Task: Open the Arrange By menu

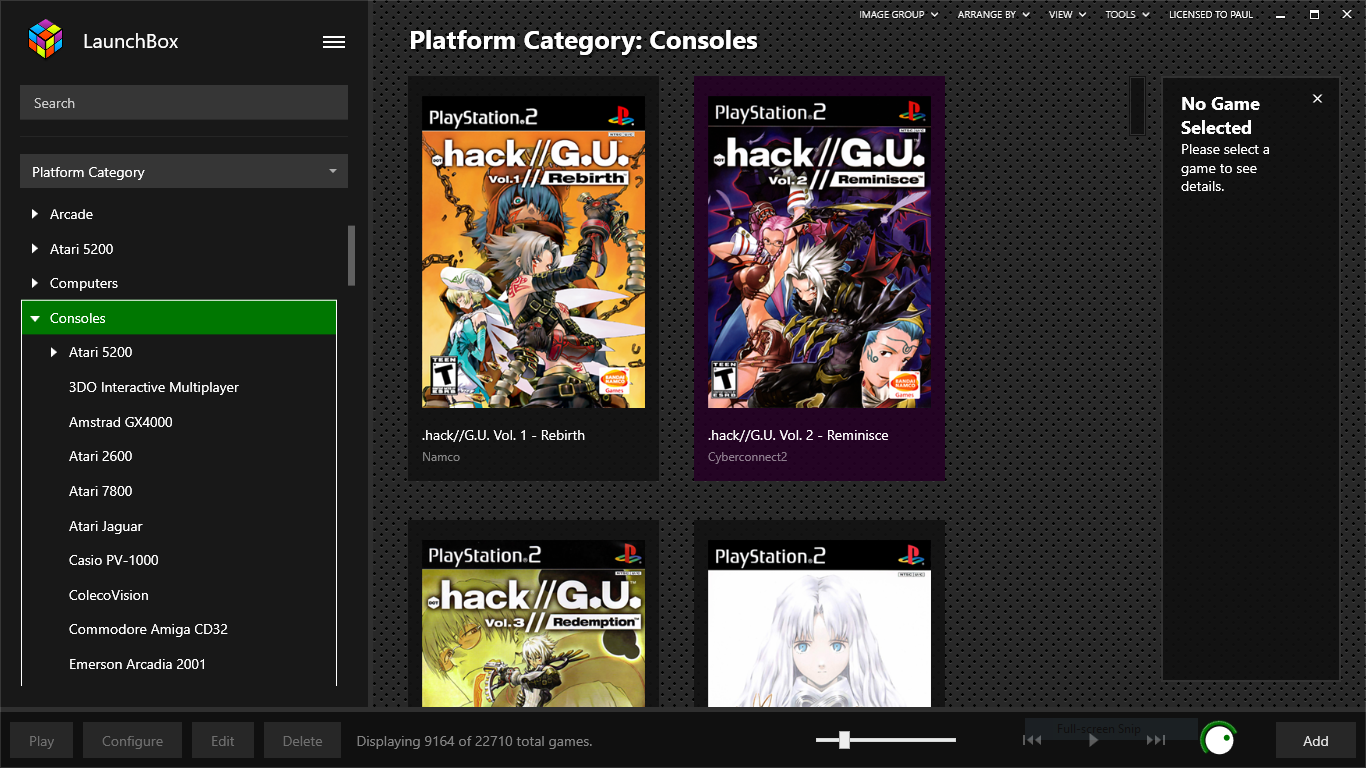Action: [993, 14]
